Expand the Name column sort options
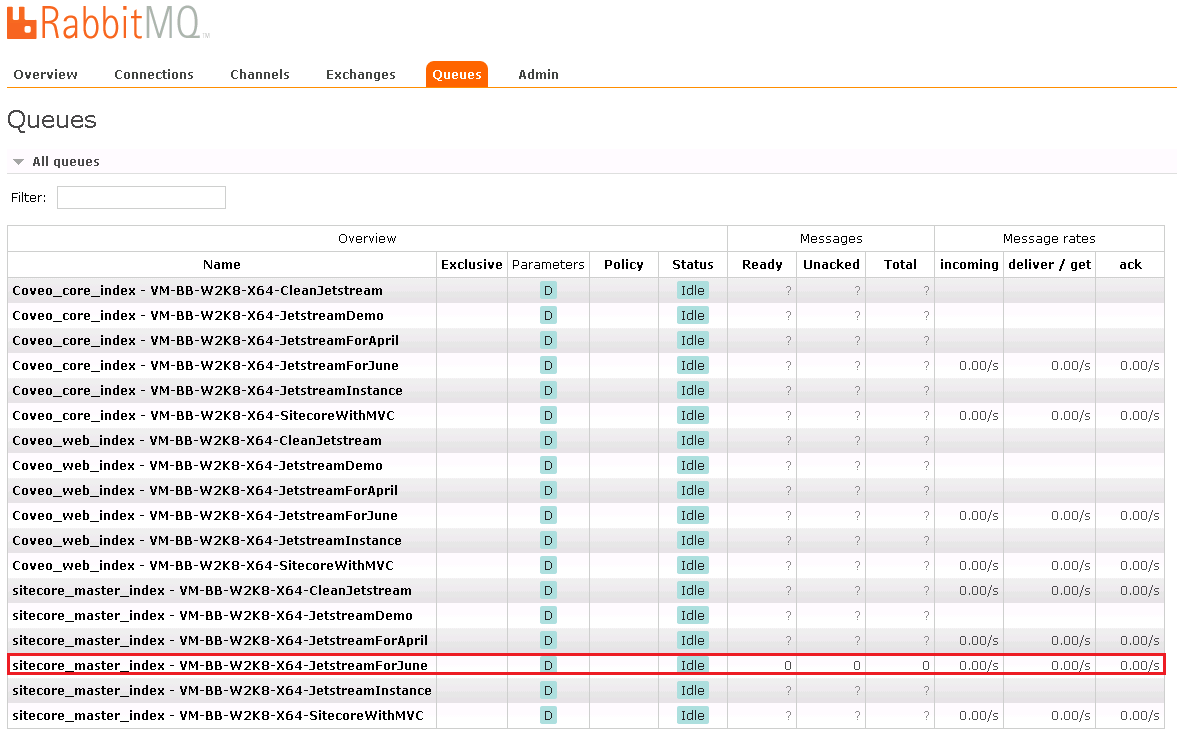The height and width of the screenshot is (739, 1177). click(x=221, y=264)
